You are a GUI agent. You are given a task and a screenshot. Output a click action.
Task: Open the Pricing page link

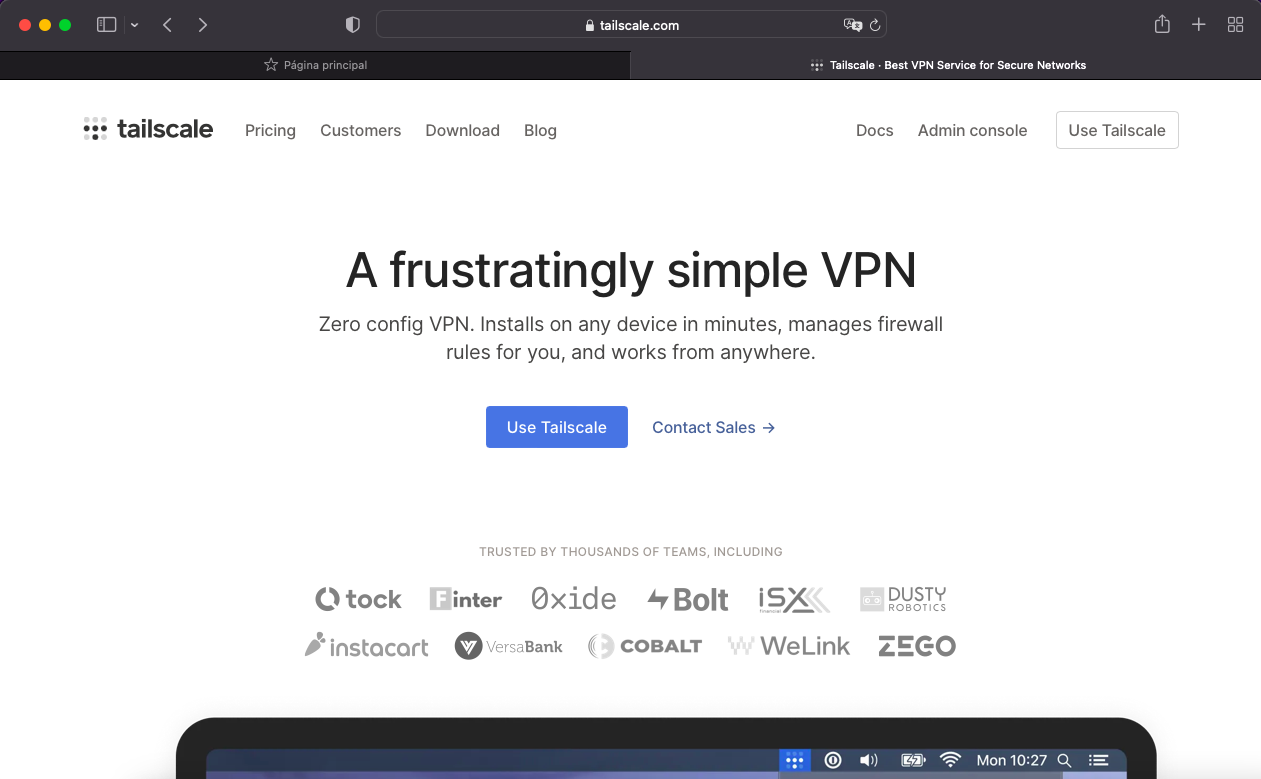coord(270,130)
